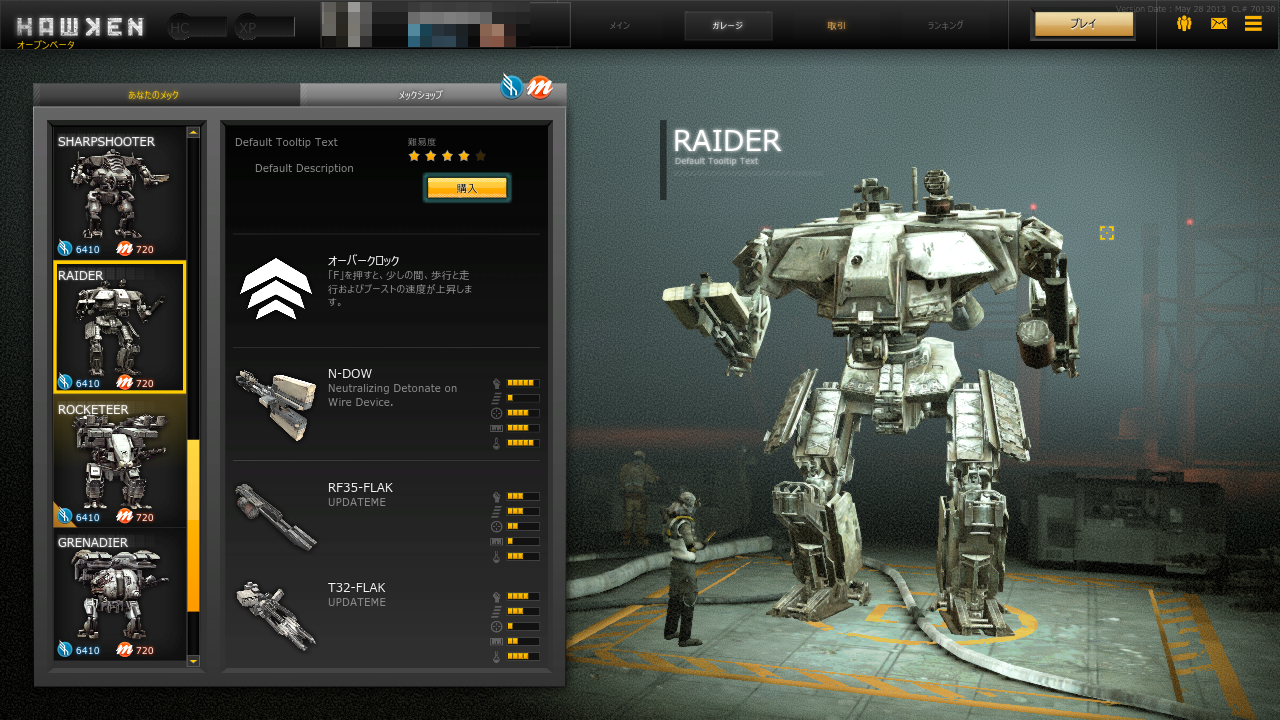Click the mech list scroll down arrow
1280x720 pixels.
click(193, 661)
